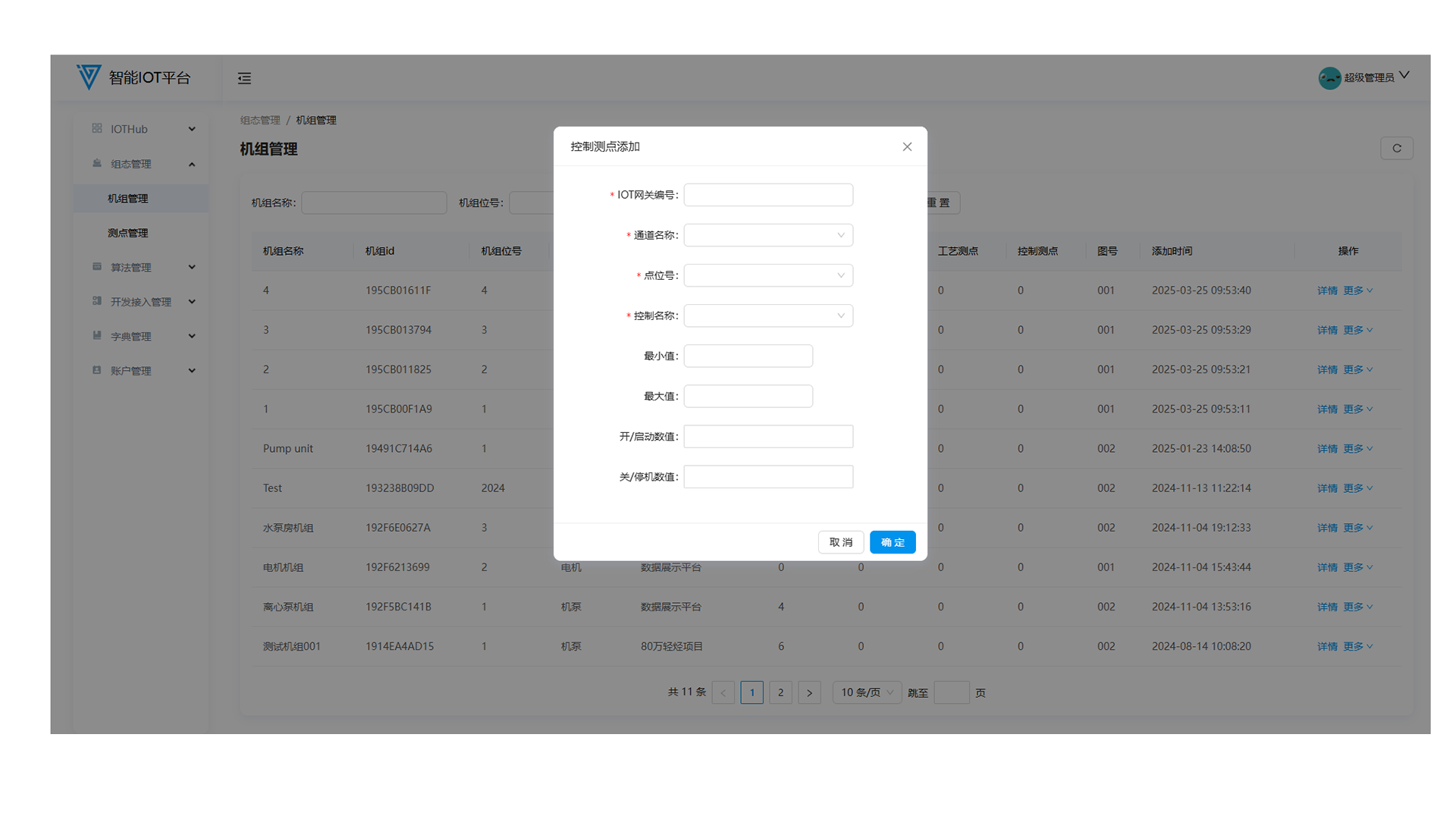Open the 控制名称 dropdown

(767, 315)
